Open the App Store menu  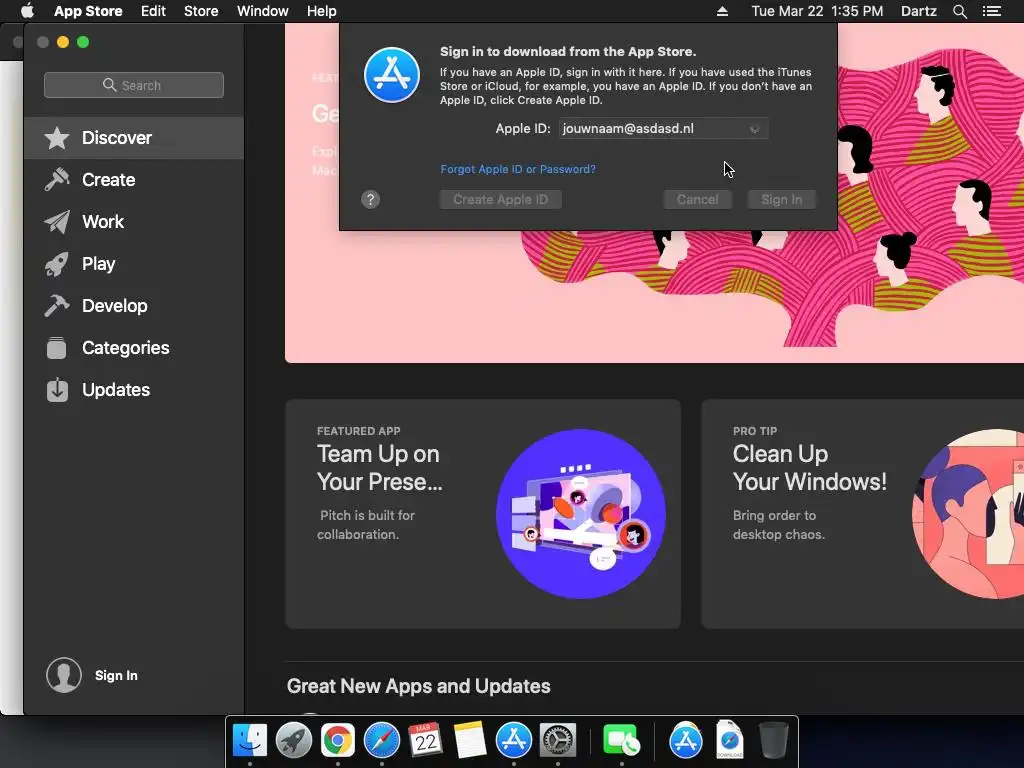[88, 11]
